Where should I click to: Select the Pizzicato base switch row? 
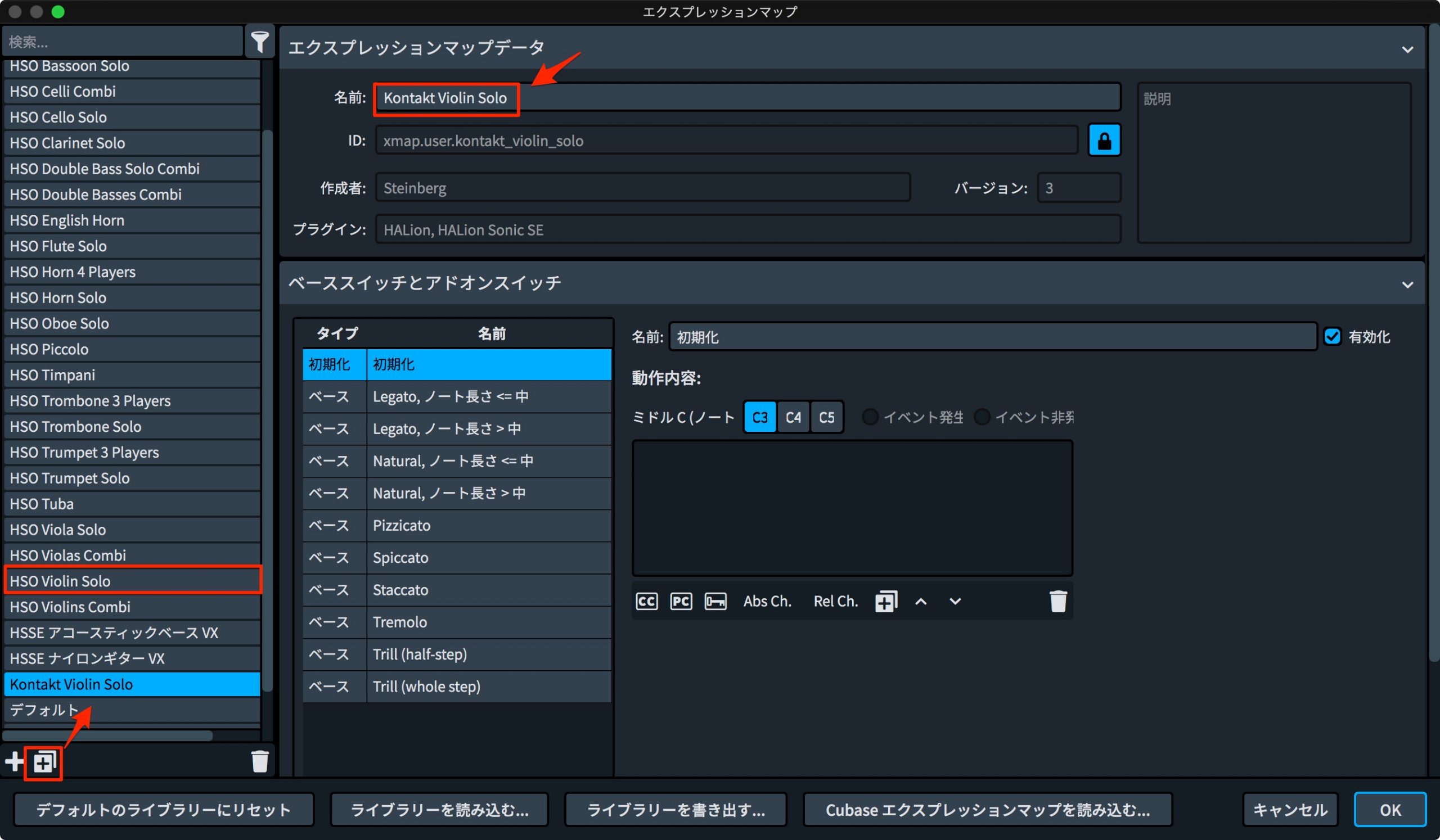click(x=457, y=525)
